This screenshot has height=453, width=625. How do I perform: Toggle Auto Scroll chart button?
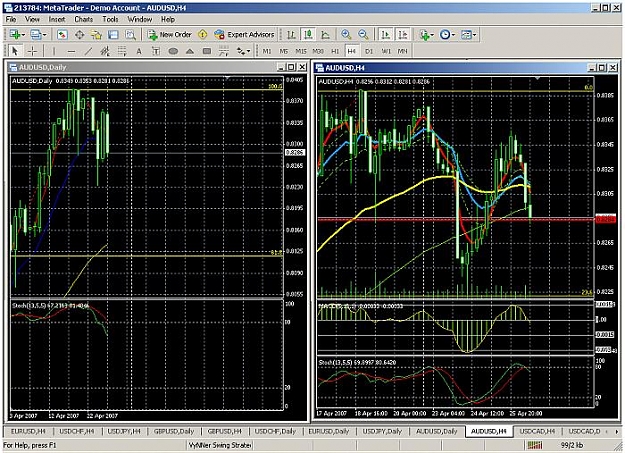click(x=385, y=35)
